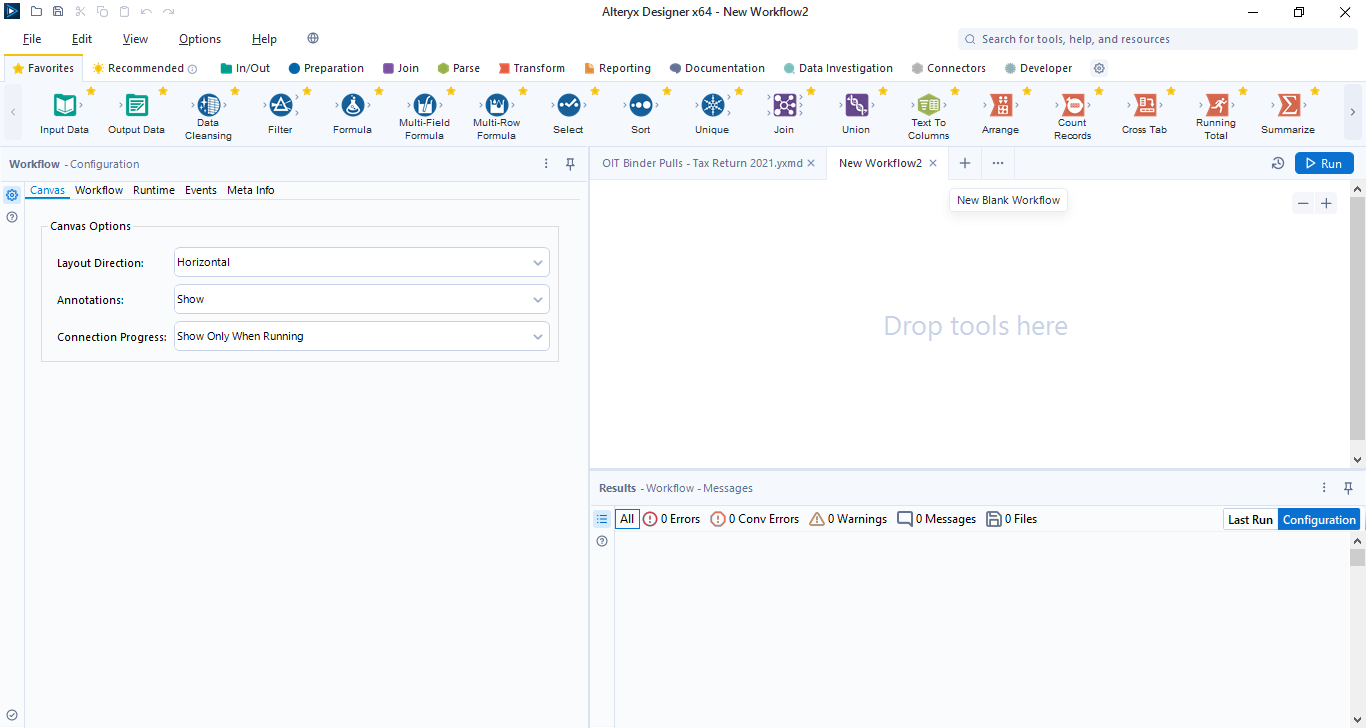Switch to OIT Binder Pulls workflow tab
This screenshot has width=1366, height=728.
(702, 163)
